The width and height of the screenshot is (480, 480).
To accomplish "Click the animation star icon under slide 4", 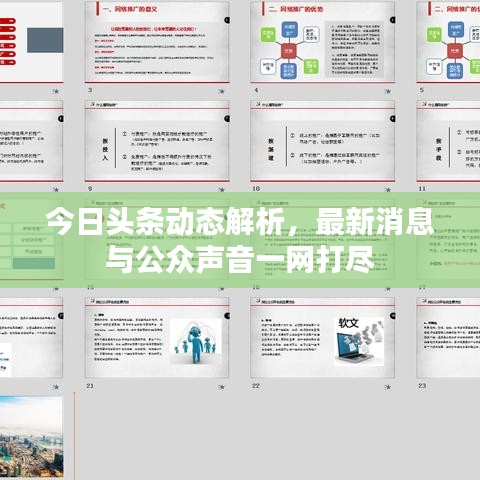I will [x=388, y=91].
